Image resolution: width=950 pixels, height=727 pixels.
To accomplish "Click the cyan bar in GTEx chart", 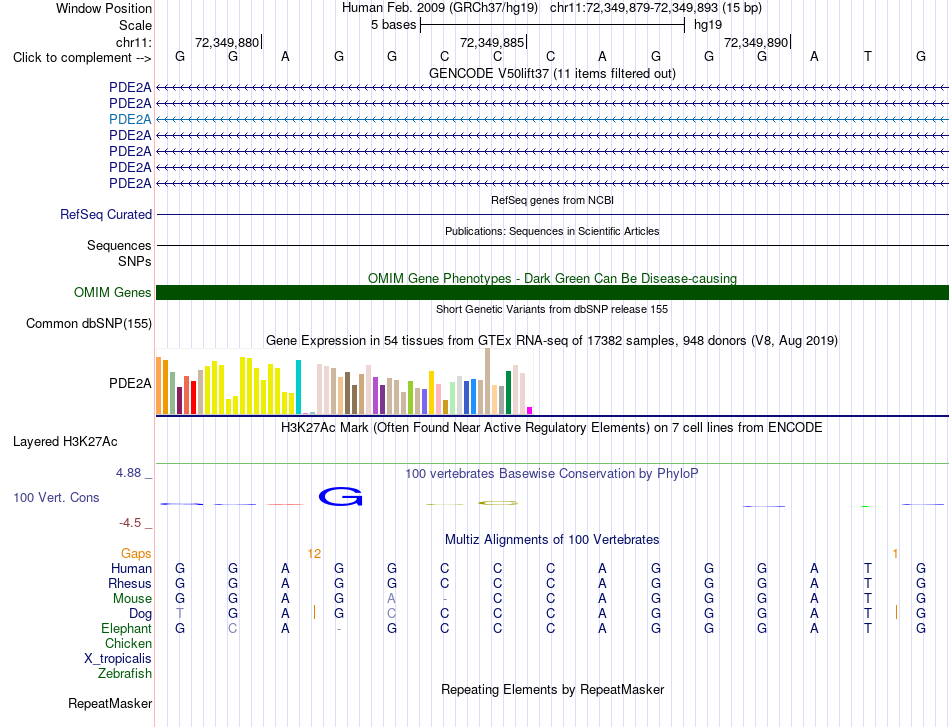I will click(298, 387).
